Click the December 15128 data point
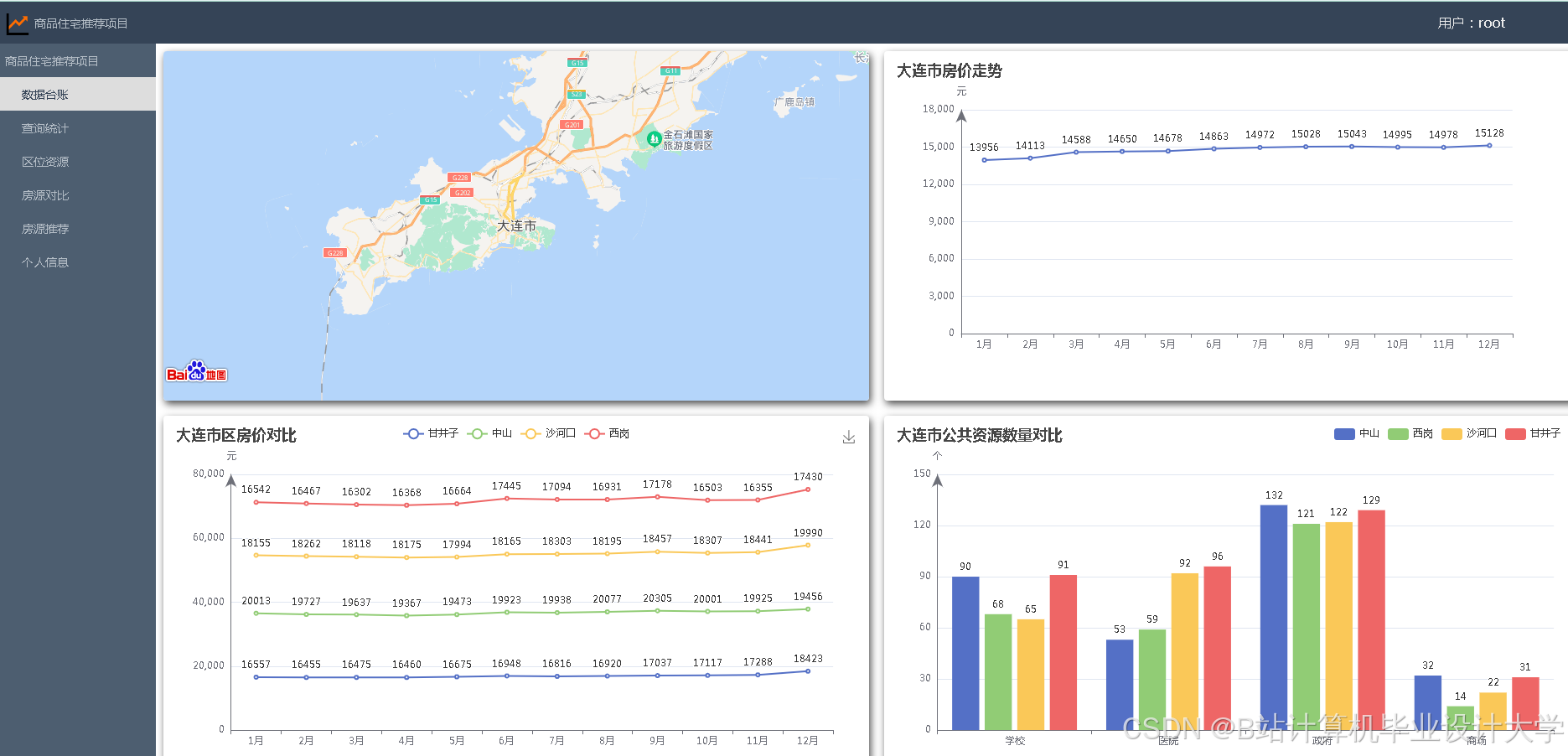The height and width of the screenshot is (756, 1568). coord(1489,145)
